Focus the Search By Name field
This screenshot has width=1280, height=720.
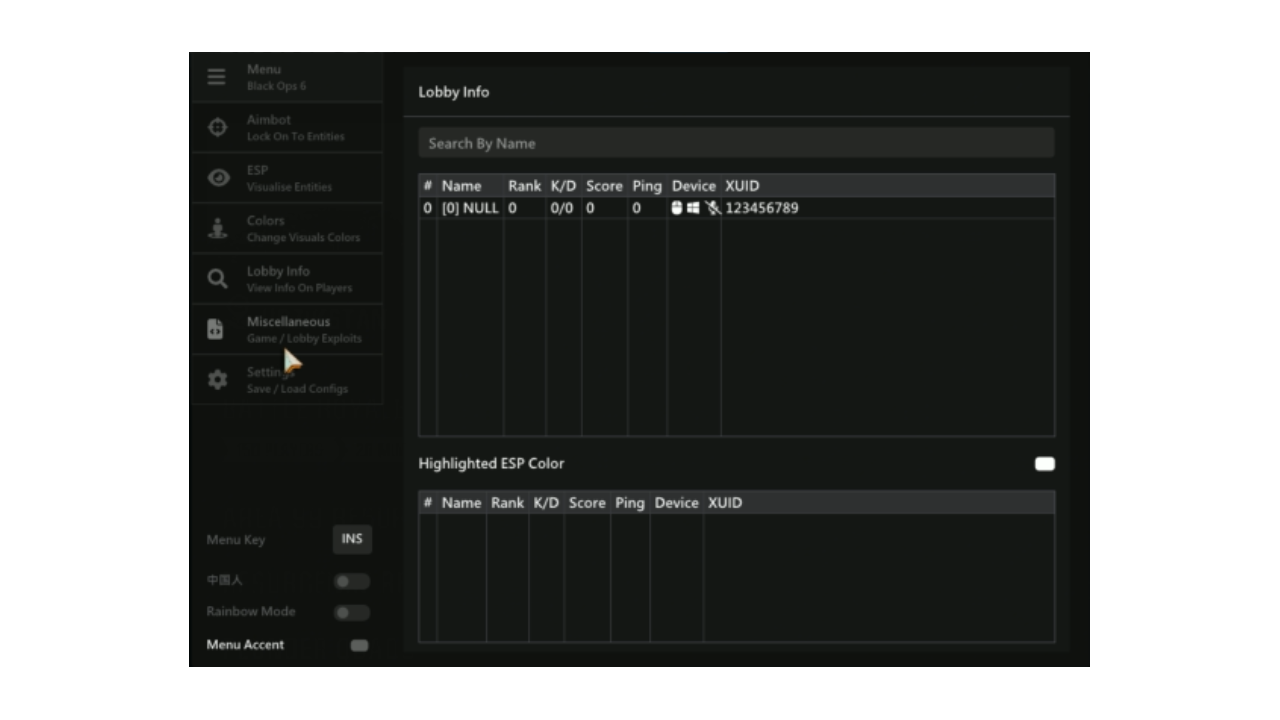tap(736, 143)
